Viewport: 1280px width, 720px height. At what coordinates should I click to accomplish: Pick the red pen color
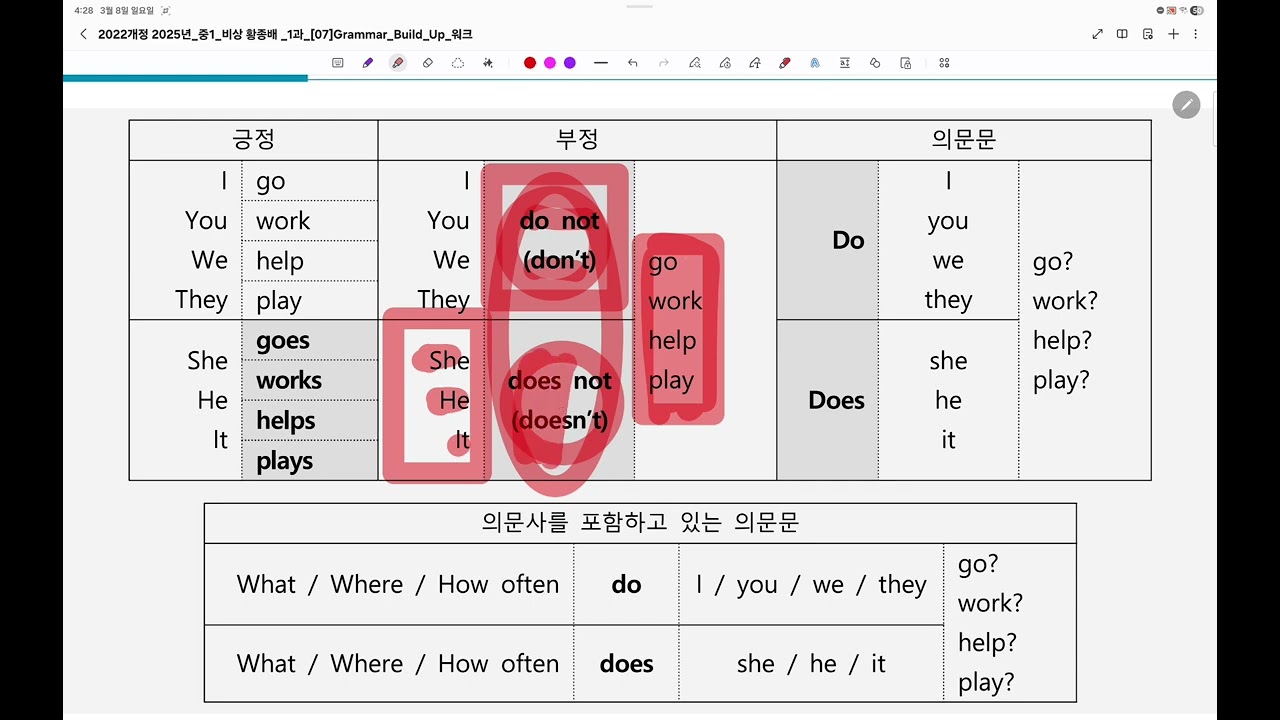tap(530, 63)
